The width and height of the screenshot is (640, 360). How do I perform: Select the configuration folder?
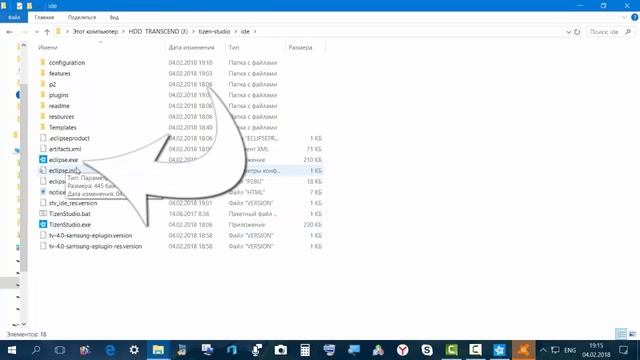coord(67,62)
